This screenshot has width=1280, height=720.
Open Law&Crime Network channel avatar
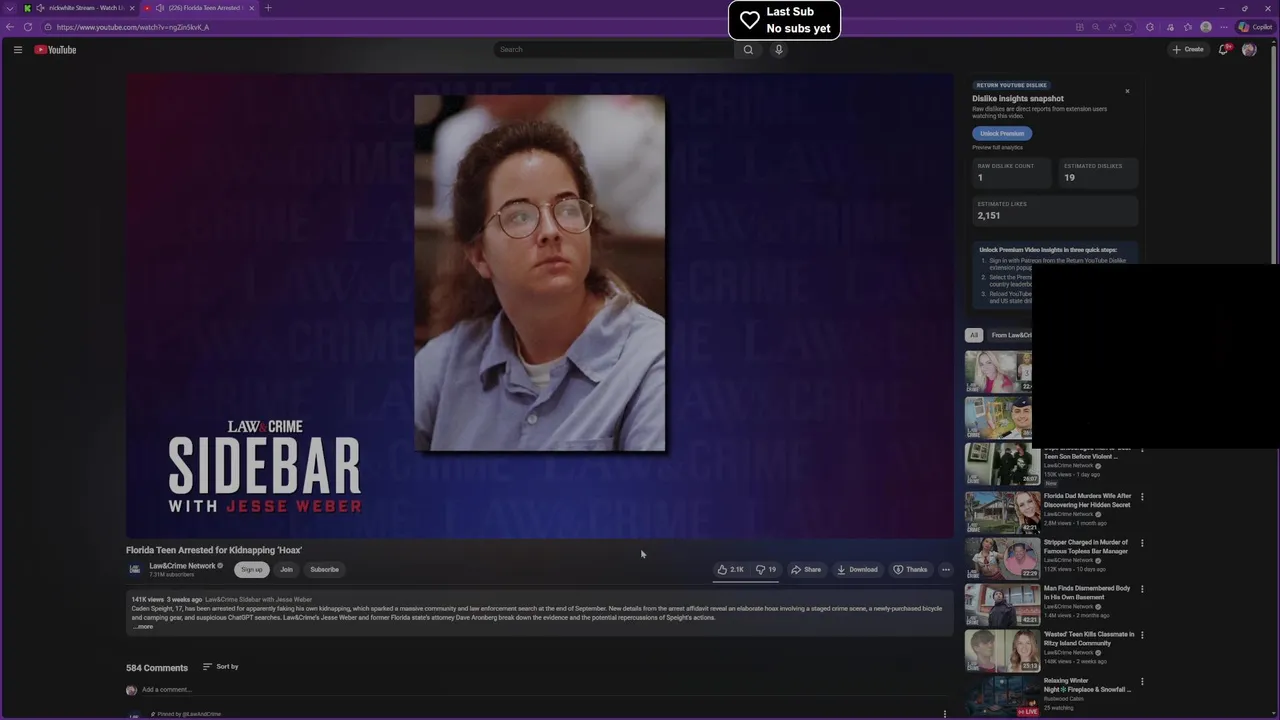pyautogui.click(x=135, y=569)
